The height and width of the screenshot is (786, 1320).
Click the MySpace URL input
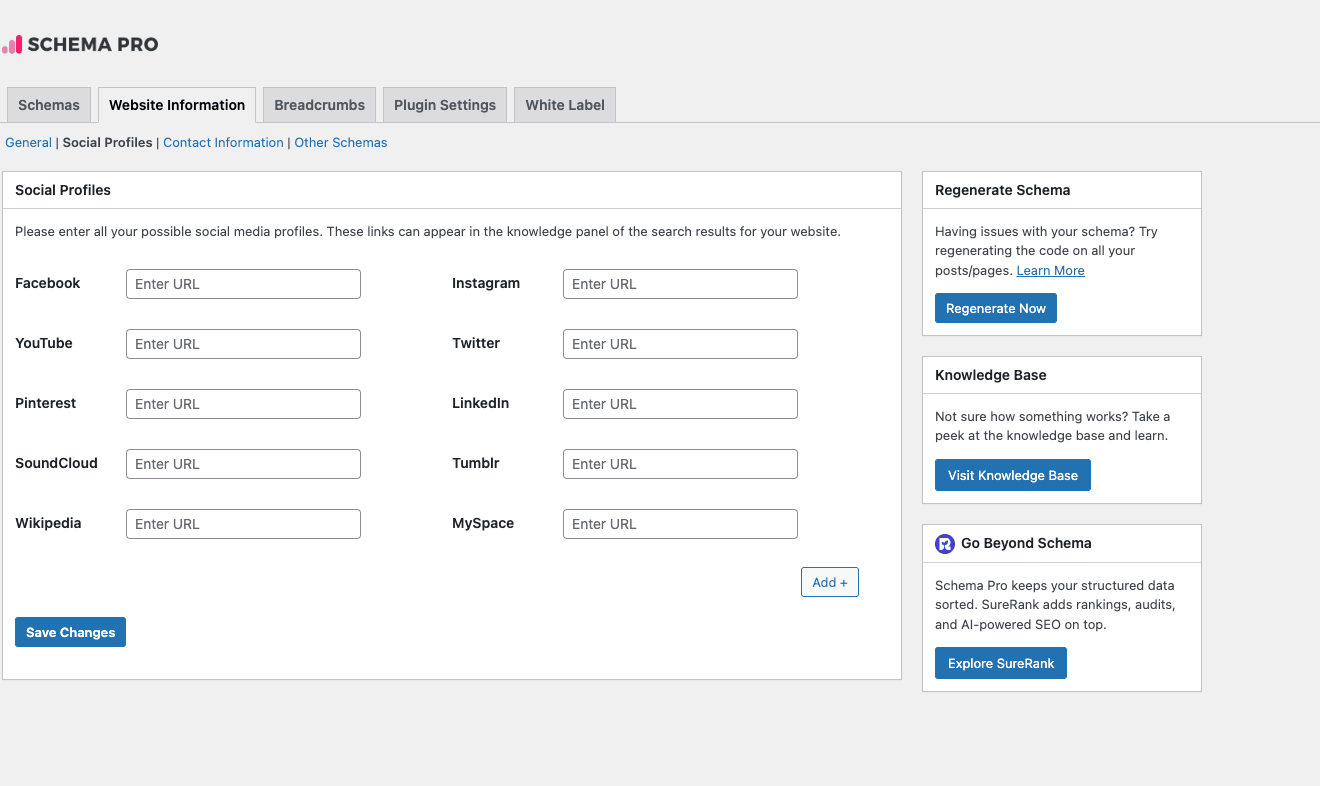[x=680, y=524]
